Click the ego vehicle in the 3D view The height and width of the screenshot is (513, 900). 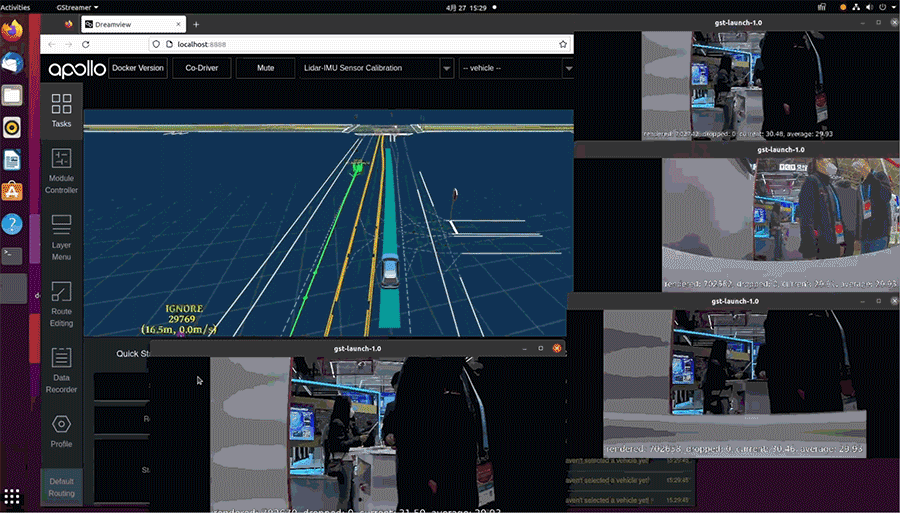pos(390,270)
